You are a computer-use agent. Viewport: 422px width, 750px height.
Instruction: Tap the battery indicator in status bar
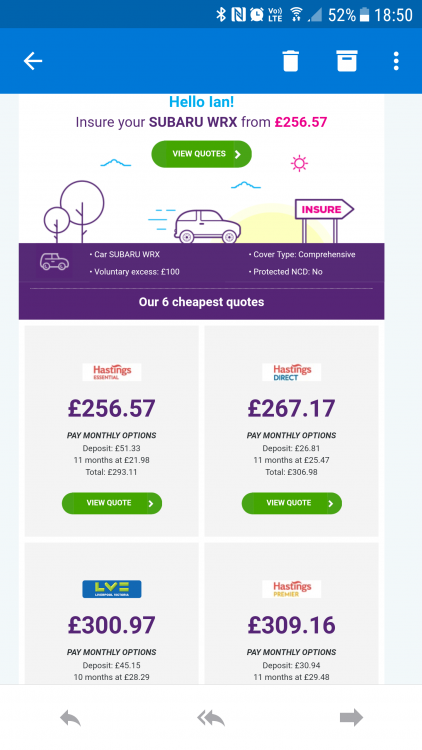pyautogui.click(x=365, y=15)
